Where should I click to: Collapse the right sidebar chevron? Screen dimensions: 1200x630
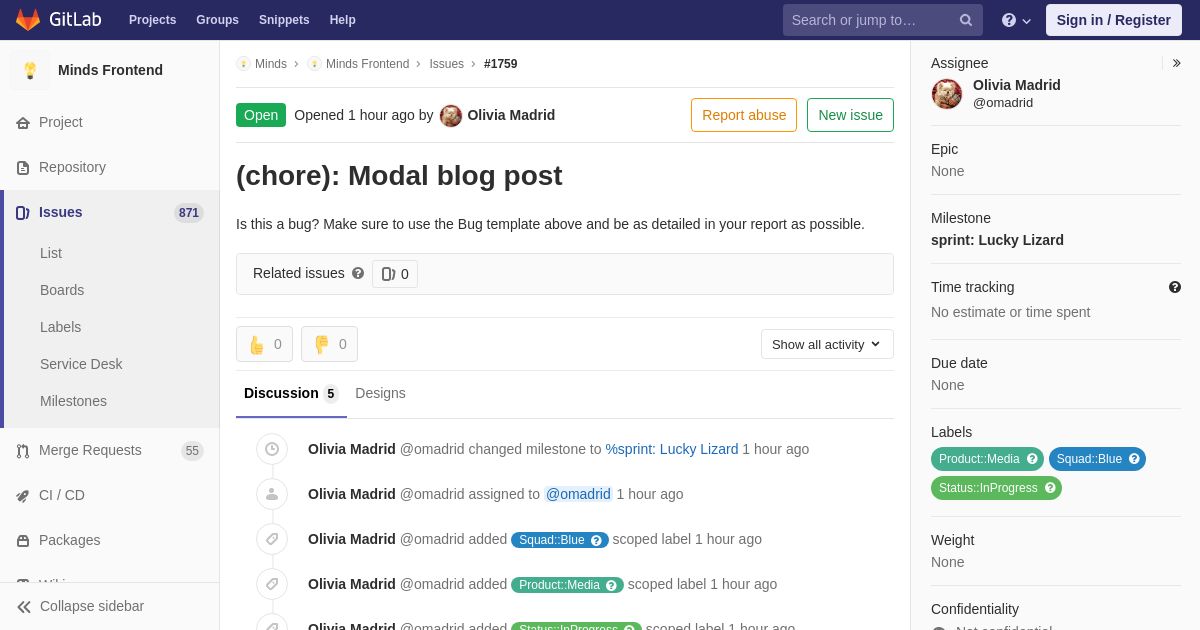click(x=1176, y=63)
